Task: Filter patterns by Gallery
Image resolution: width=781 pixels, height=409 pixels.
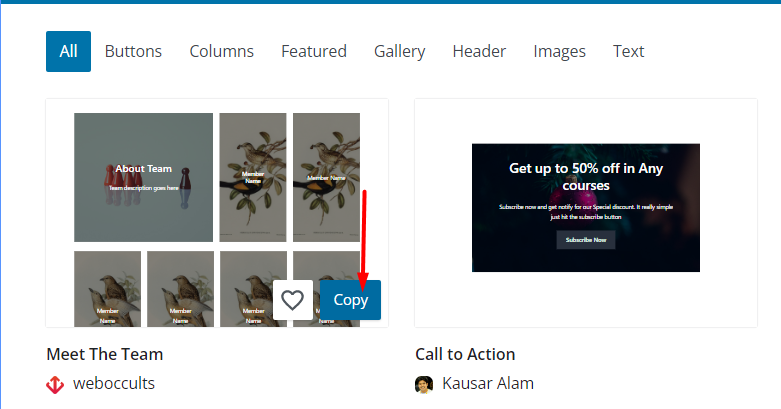Action: coord(399,51)
